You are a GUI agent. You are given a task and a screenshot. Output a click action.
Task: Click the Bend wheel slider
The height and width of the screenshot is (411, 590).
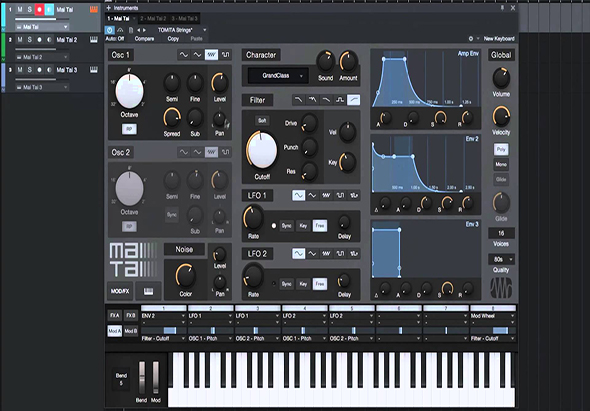[142, 378]
